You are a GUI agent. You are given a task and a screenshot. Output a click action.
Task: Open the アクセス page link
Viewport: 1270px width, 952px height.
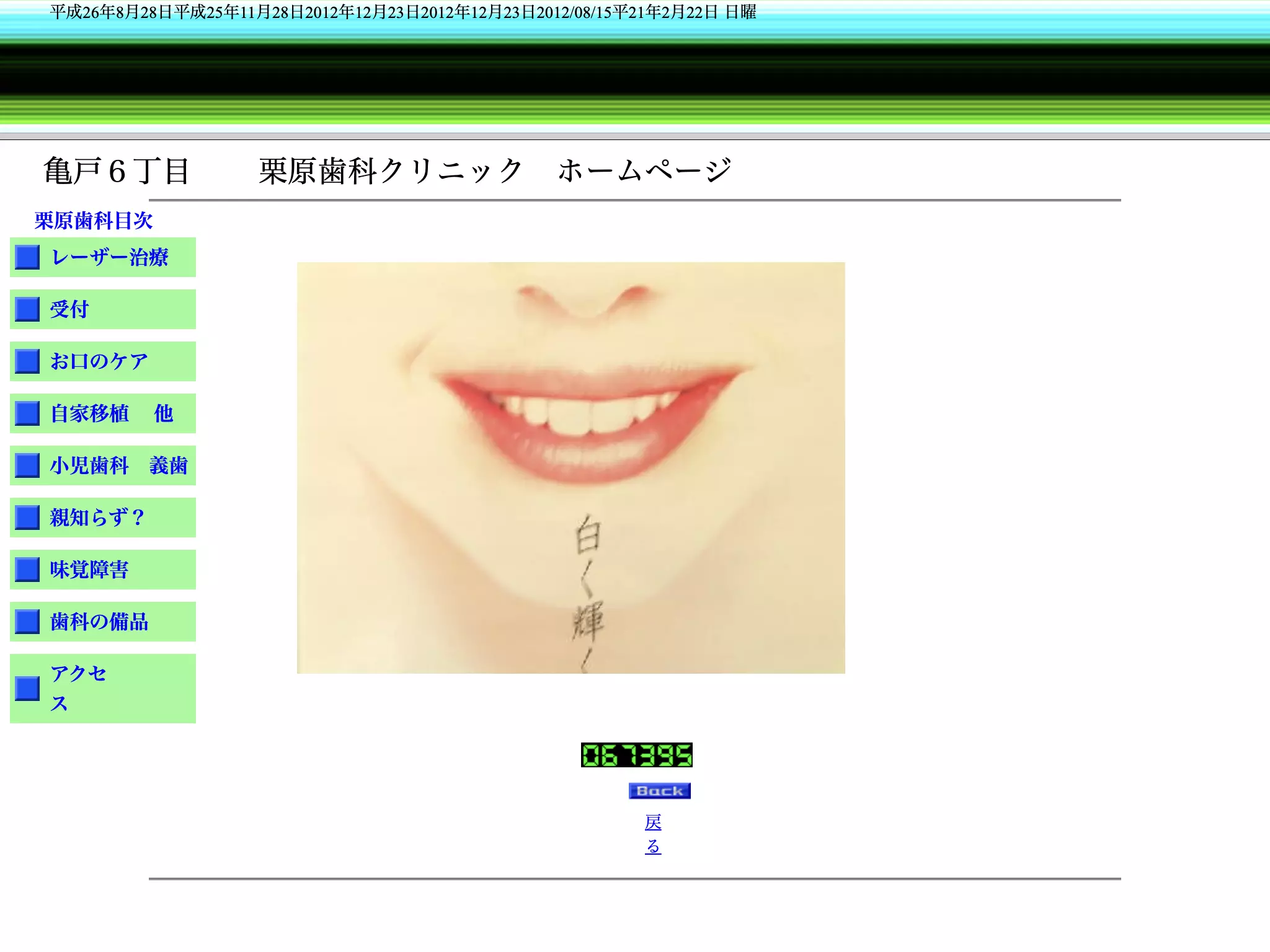pyautogui.click(x=78, y=689)
